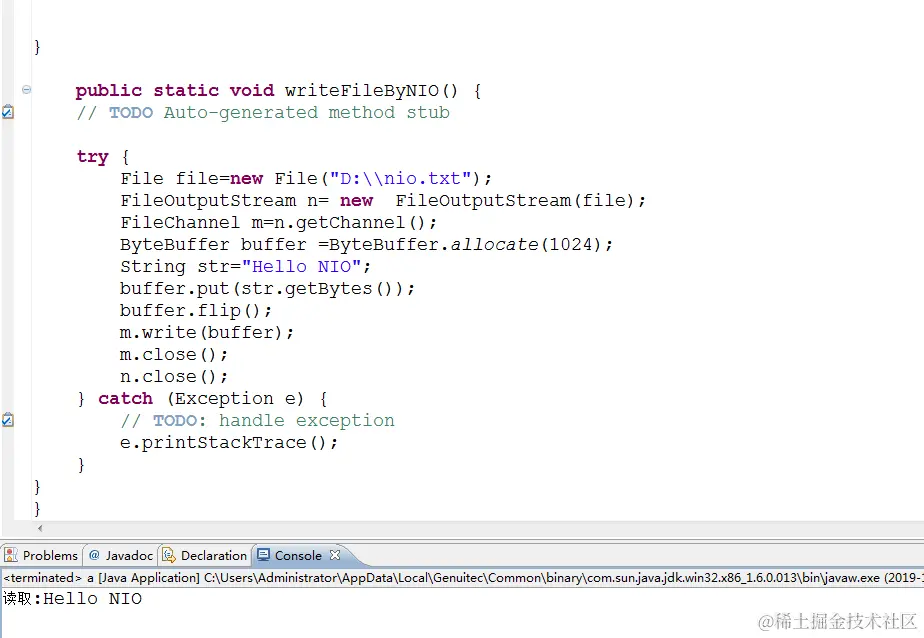Viewport: 924px width, 638px height.
Task: Open the Javadoc tab
Action: [x=121, y=555]
